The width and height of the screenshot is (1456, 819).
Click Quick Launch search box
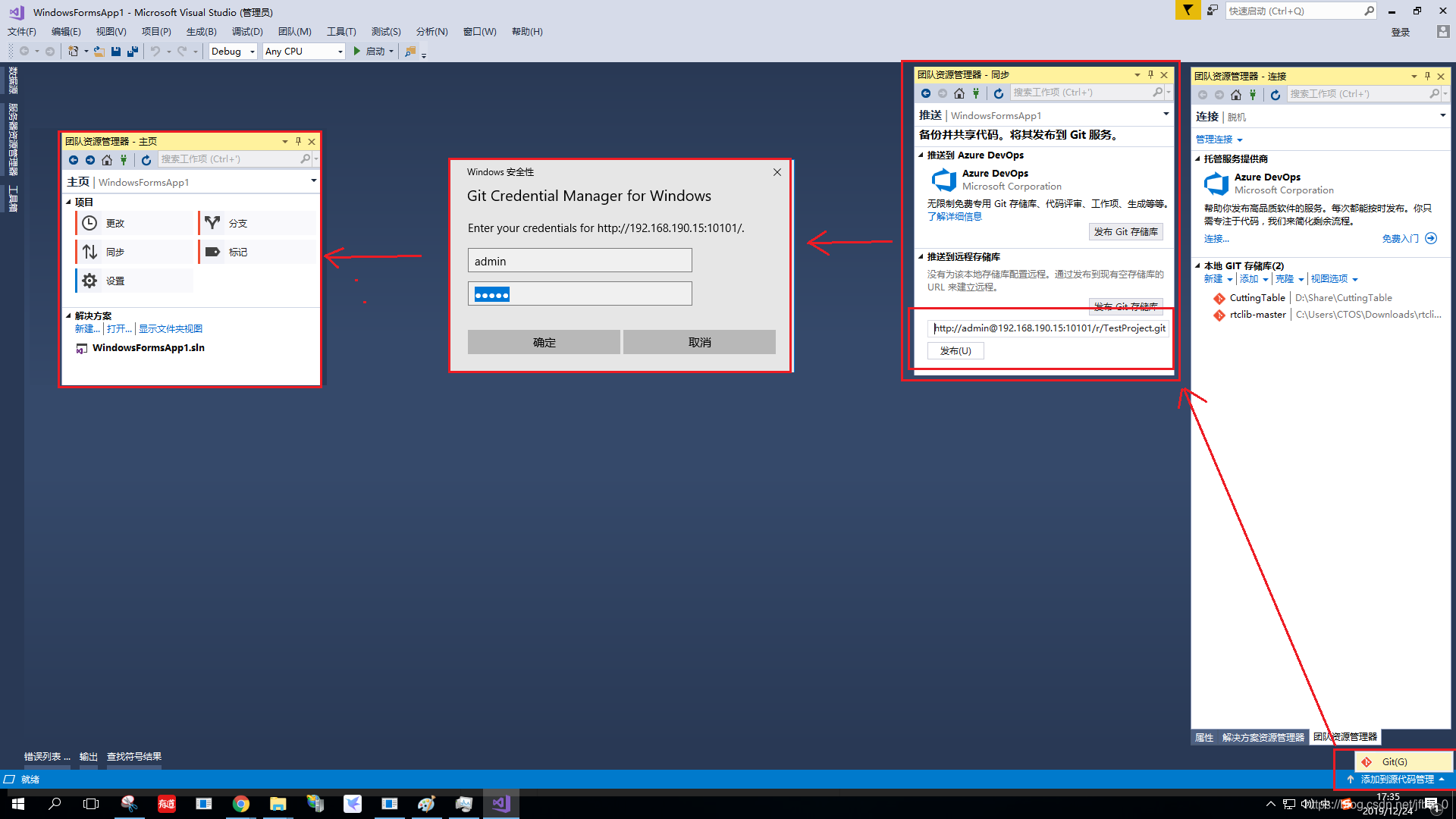(x=1301, y=11)
